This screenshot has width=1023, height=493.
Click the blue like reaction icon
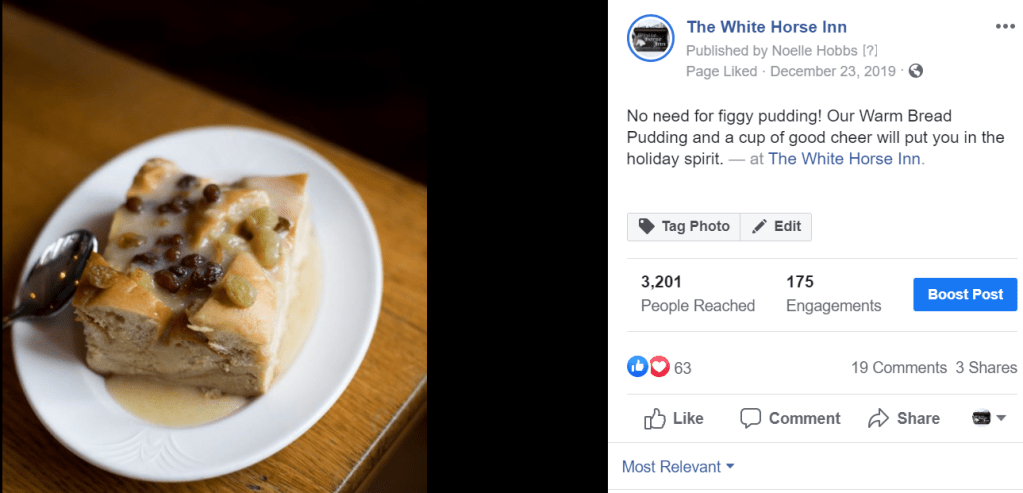(637, 367)
